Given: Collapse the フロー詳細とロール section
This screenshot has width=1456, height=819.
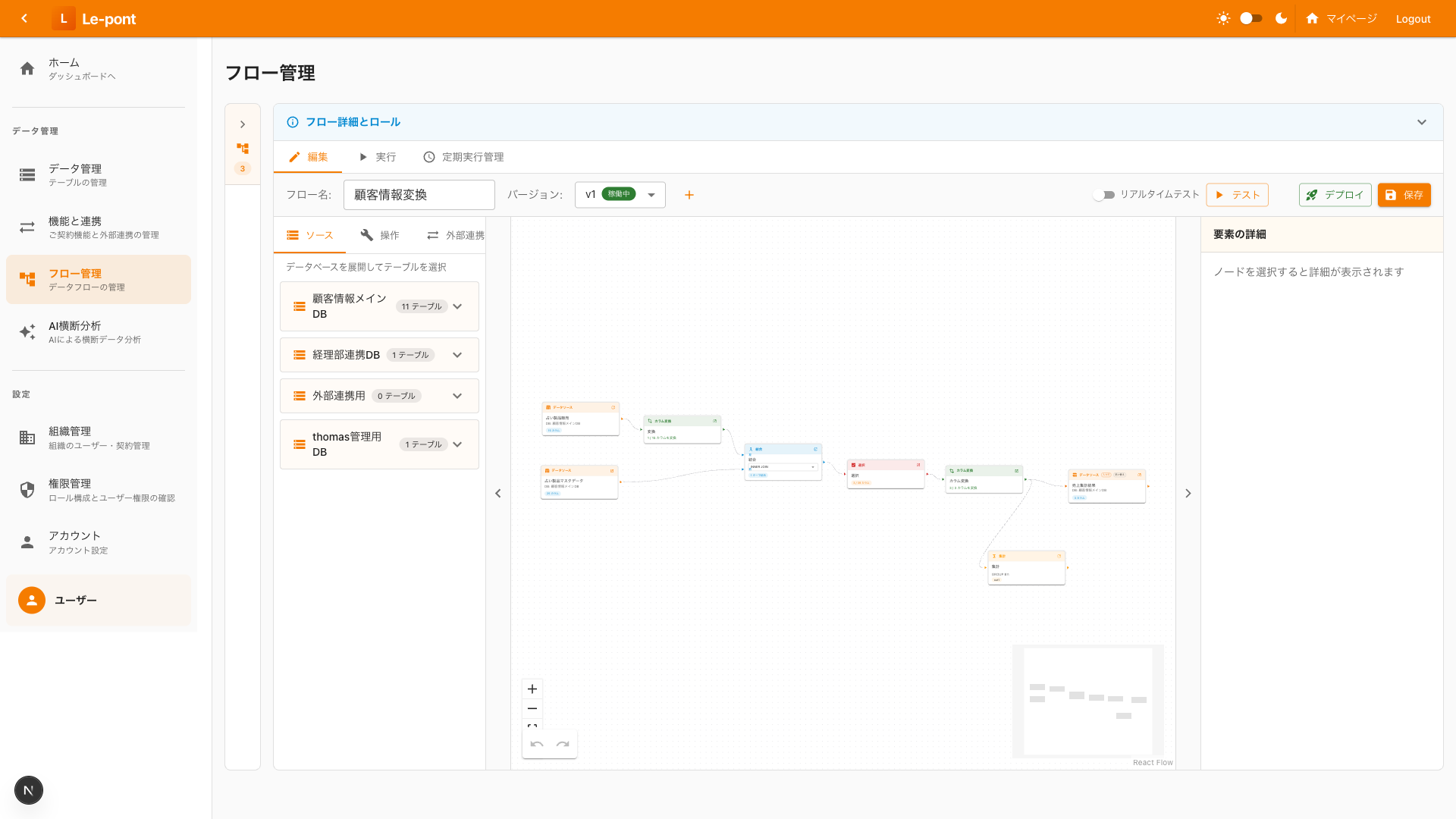Looking at the screenshot, I should pyautogui.click(x=1422, y=122).
